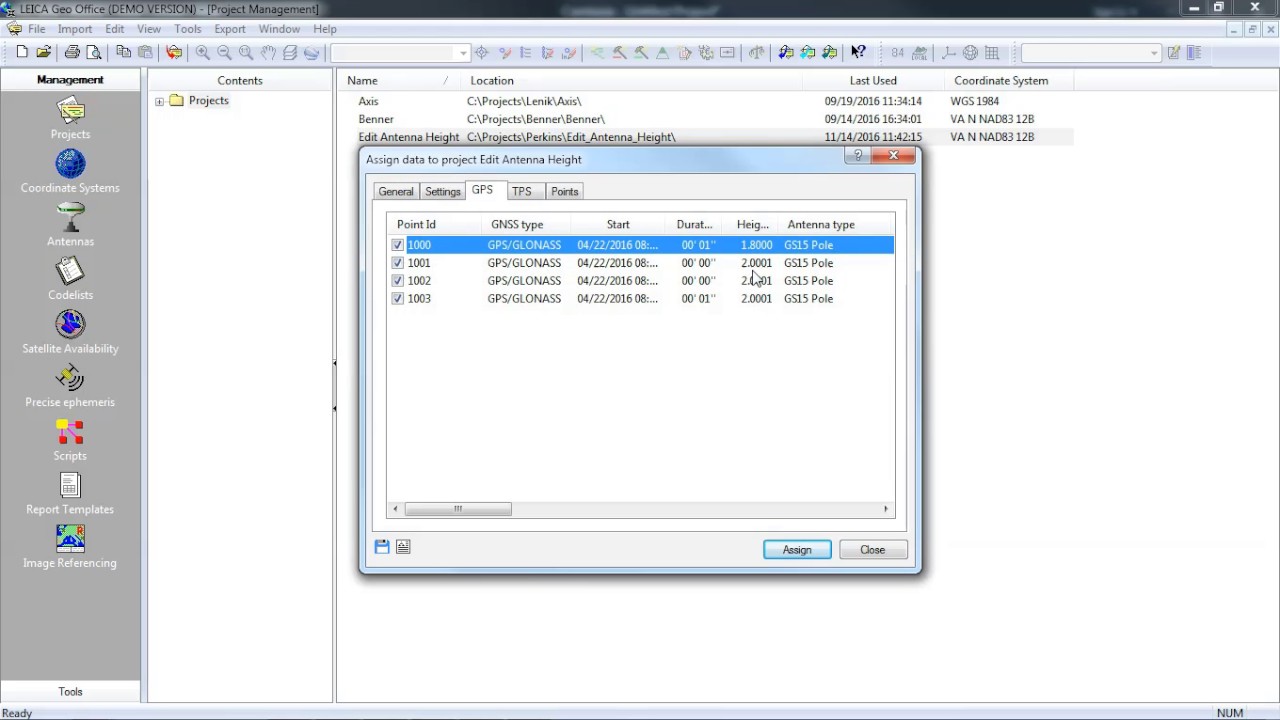This screenshot has width=1280, height=720.
Task: Open the Export menu
Action: pyautogui.click(x=230, y=29)
